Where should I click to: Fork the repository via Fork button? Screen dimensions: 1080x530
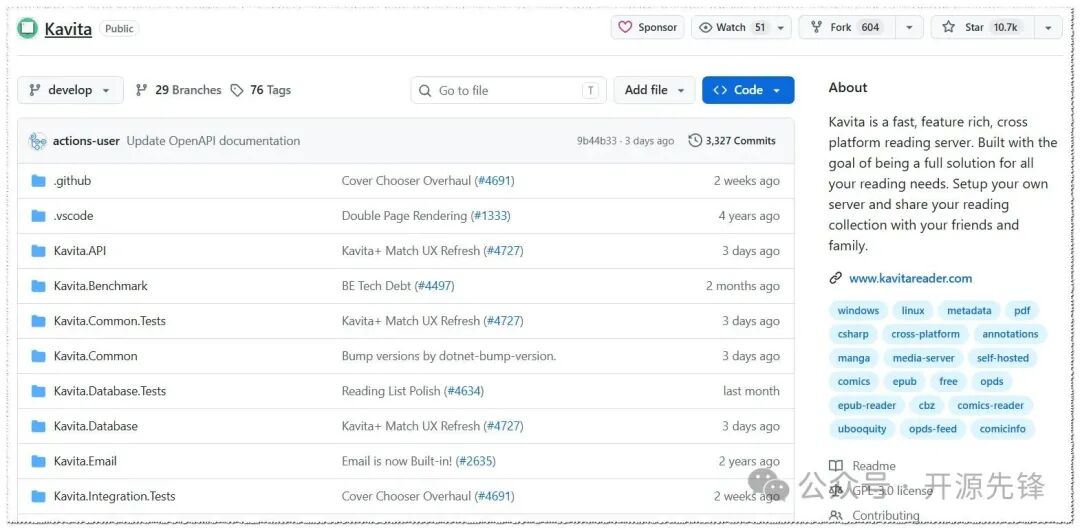pyautogui.click(x=845, y=28)
